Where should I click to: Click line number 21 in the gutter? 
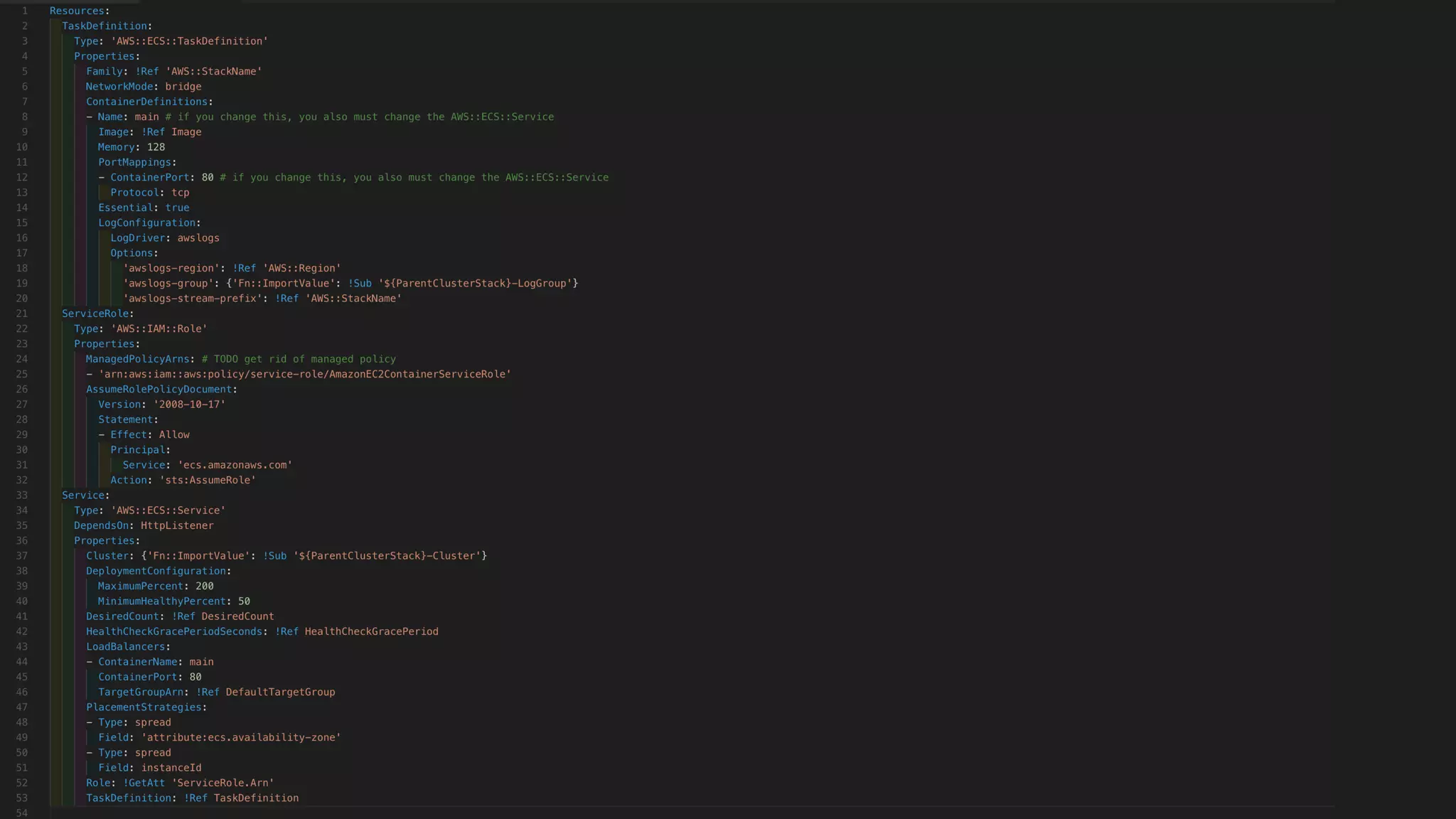(x=21, y=314)
